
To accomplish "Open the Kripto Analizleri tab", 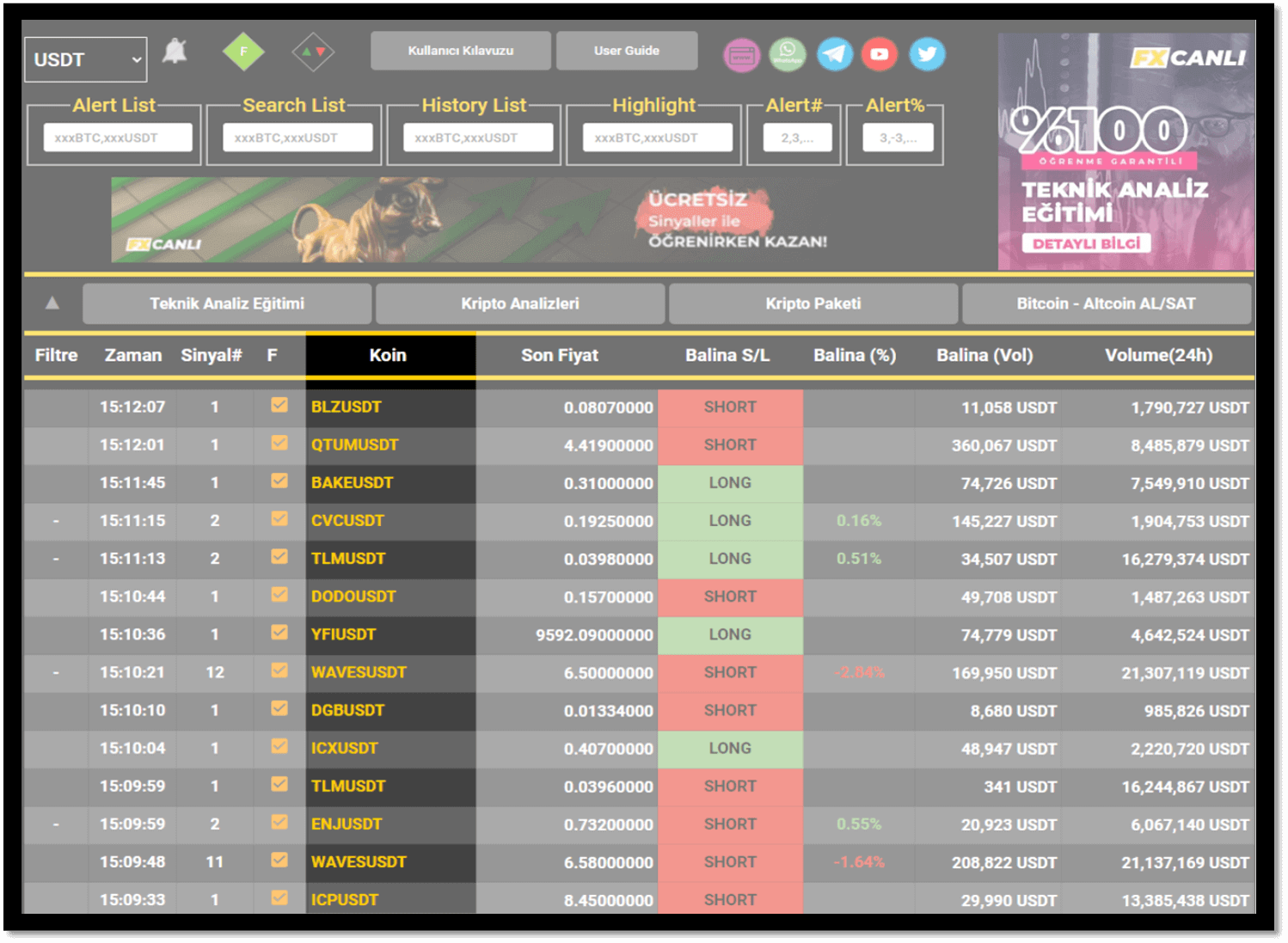I will (x=520, y=303).
